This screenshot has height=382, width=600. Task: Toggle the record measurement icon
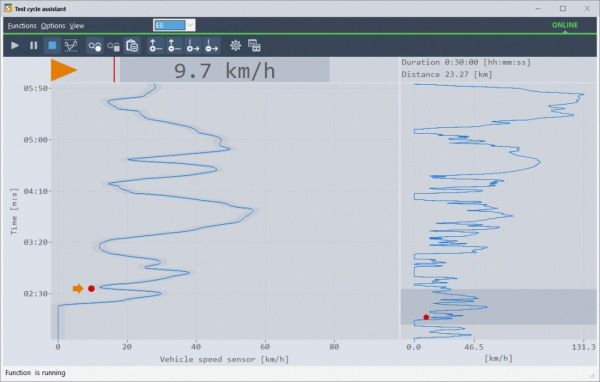point(95,46)
